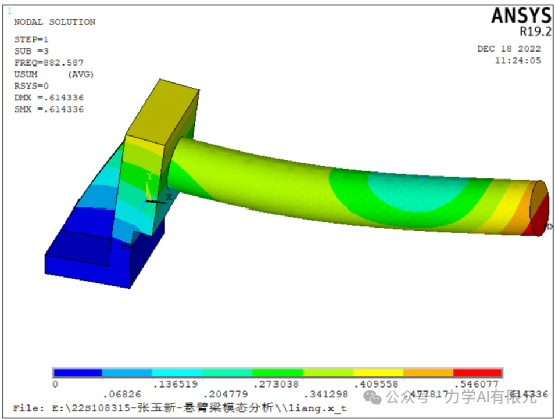Click the MN minimum marker on base

click(126, 246)
